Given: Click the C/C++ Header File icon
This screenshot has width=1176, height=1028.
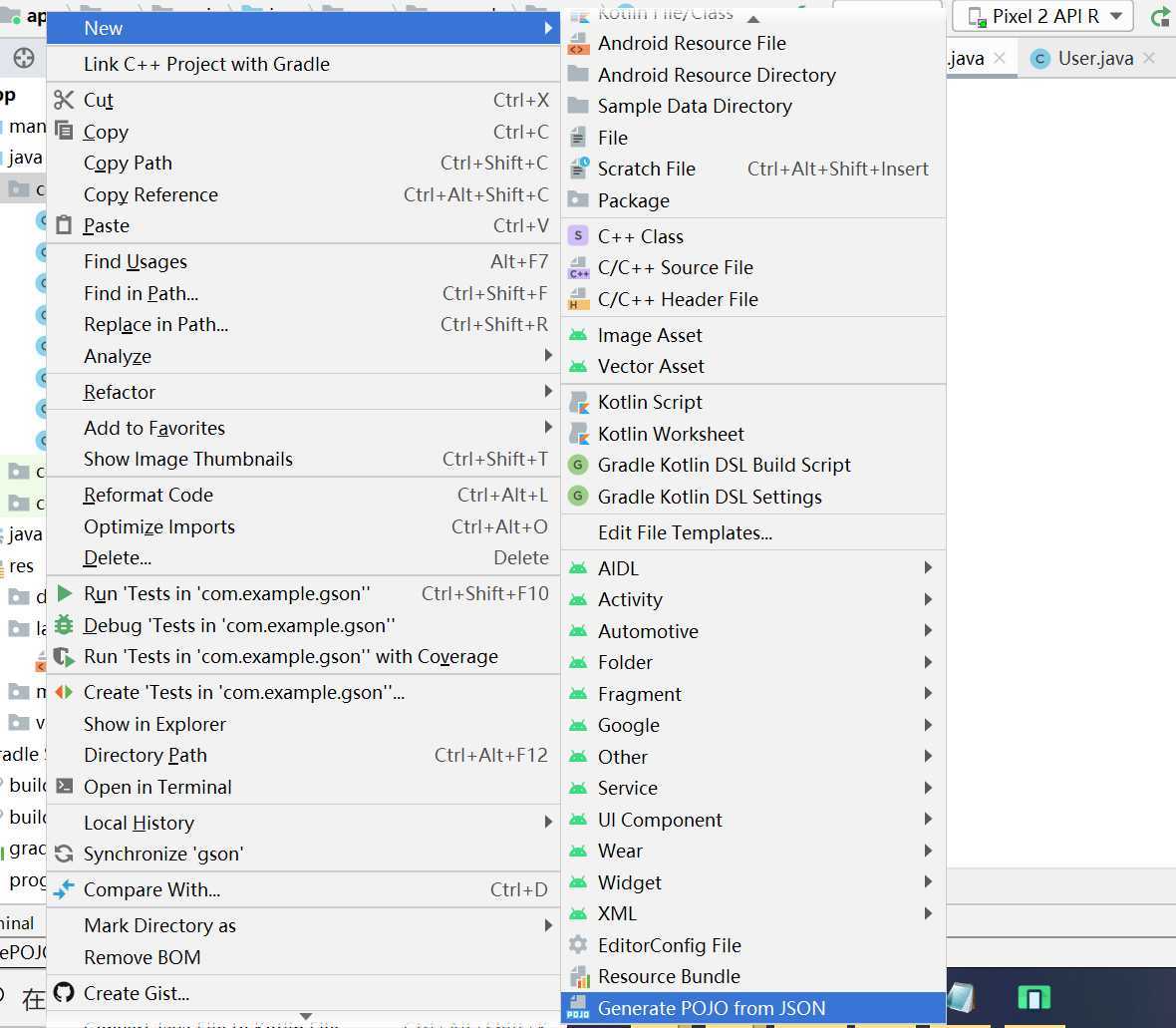Looking at the screenshot, I should tap(578, 299).
